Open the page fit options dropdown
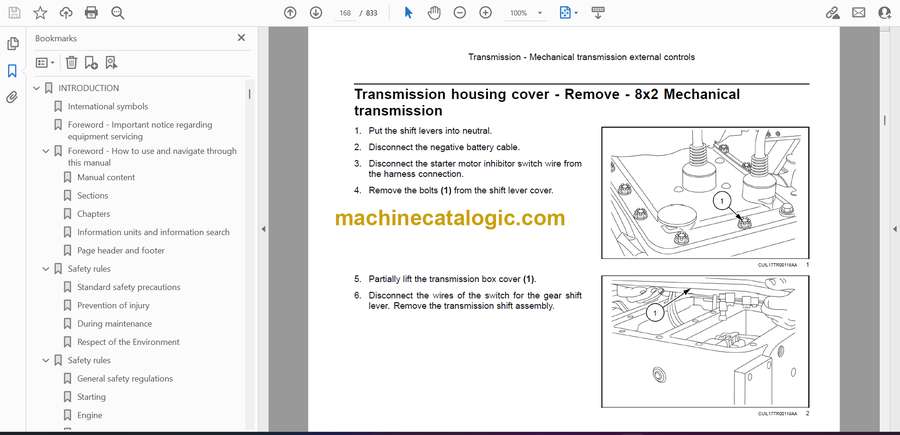The image size is (900, 435). [x=569, y=13]
